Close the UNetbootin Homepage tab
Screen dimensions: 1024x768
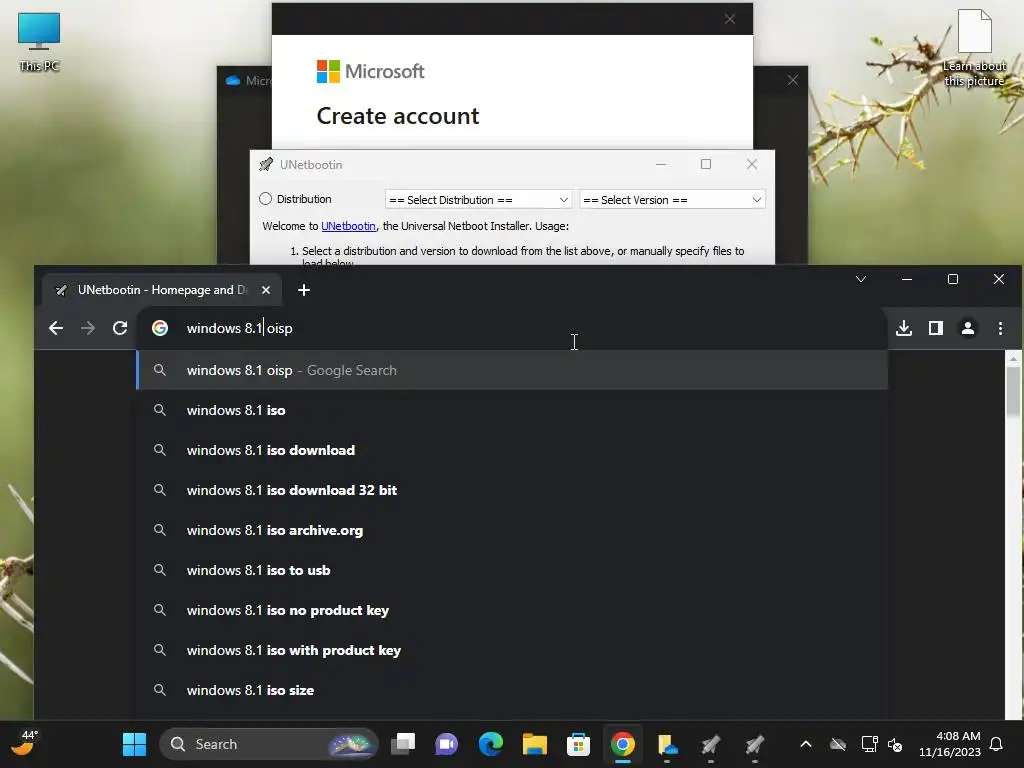[266, 290]
